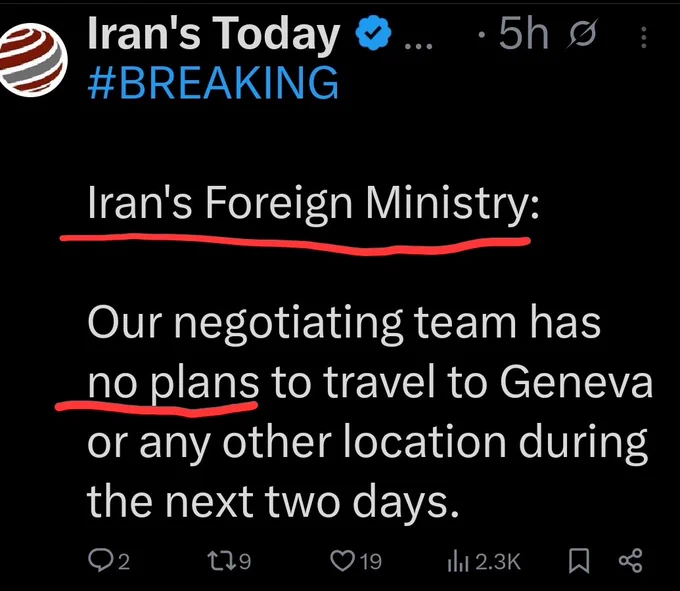
Task: Click the repost arrows icon
Action: click(221, 561)
